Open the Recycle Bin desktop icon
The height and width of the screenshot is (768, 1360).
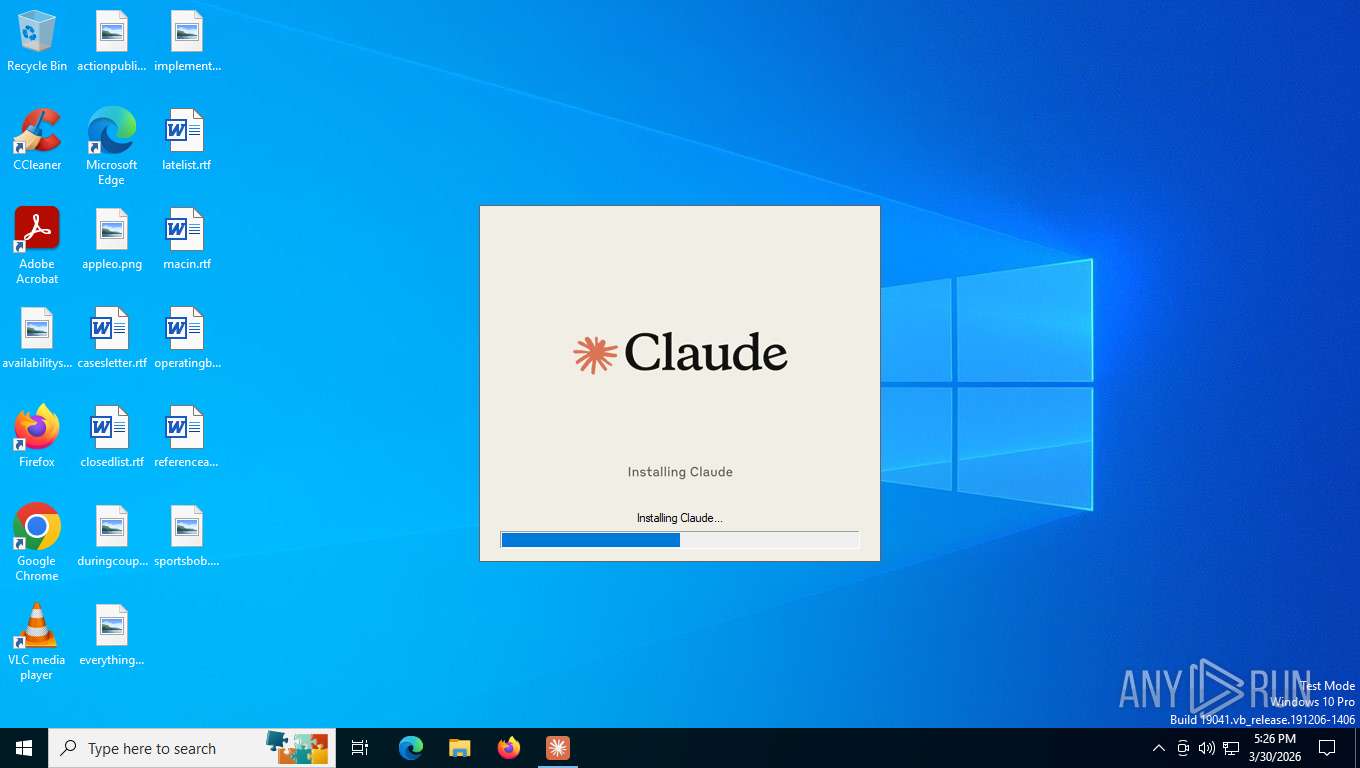37,42
